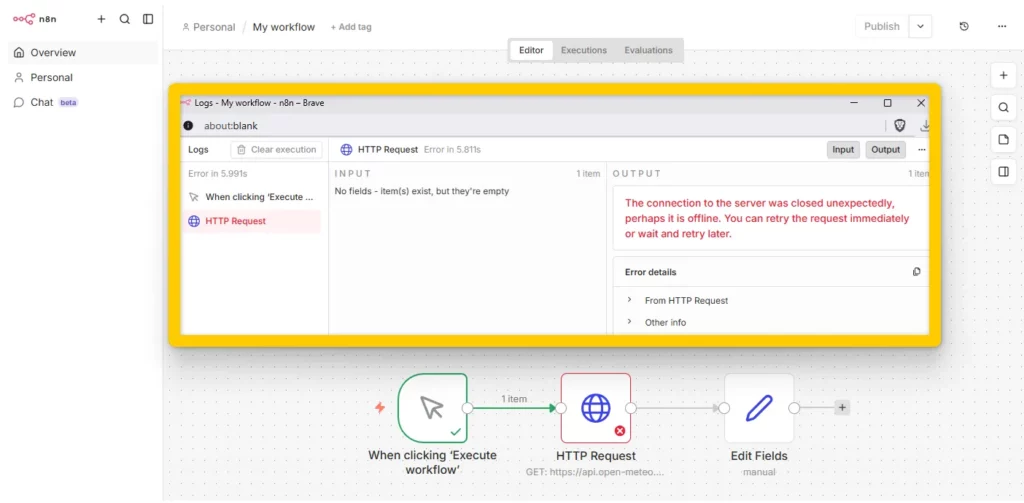Click the Edit Fields node label

tap(759, 456)
